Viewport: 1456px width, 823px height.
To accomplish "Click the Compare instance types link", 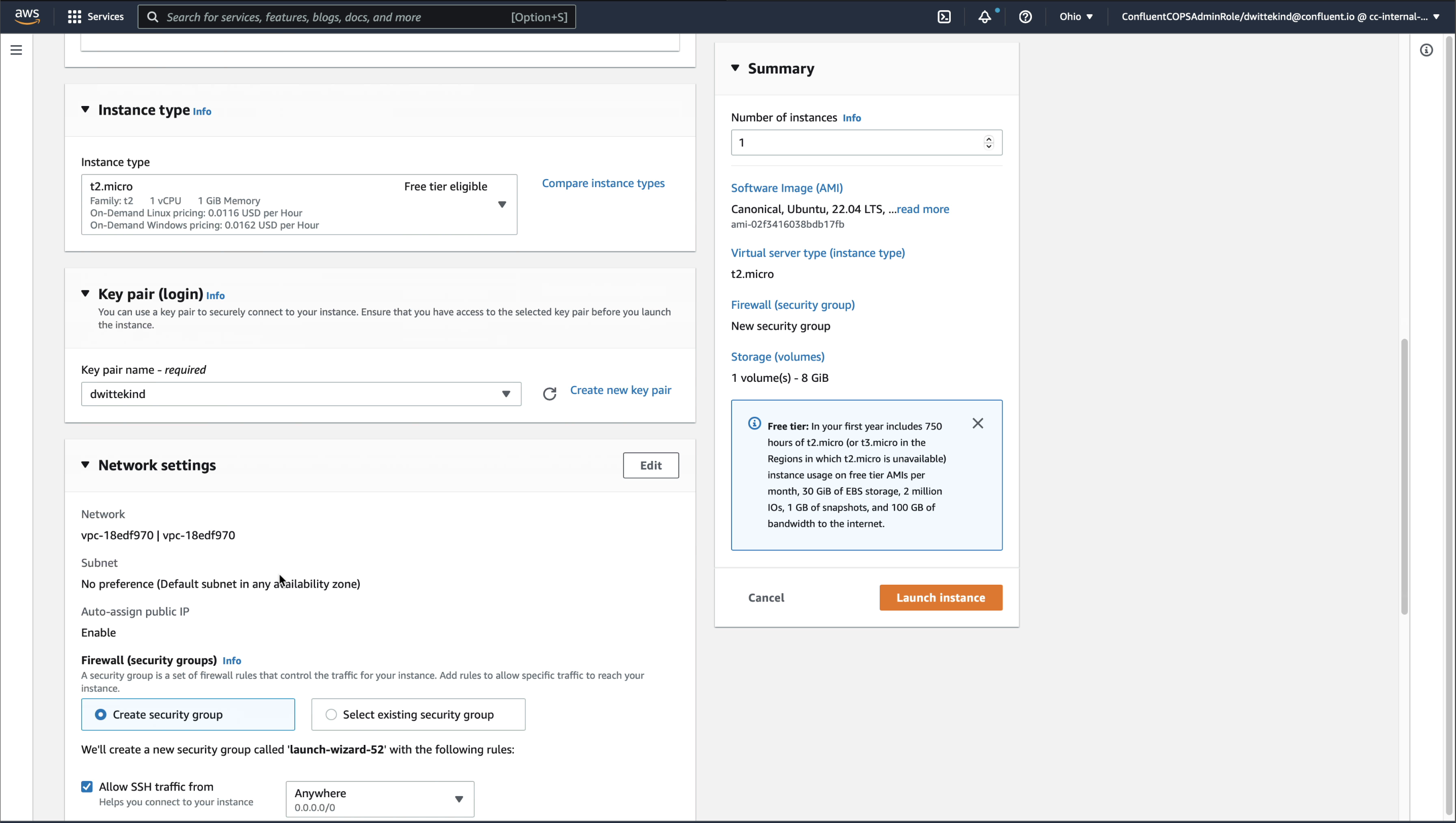I will coord(603,183).
